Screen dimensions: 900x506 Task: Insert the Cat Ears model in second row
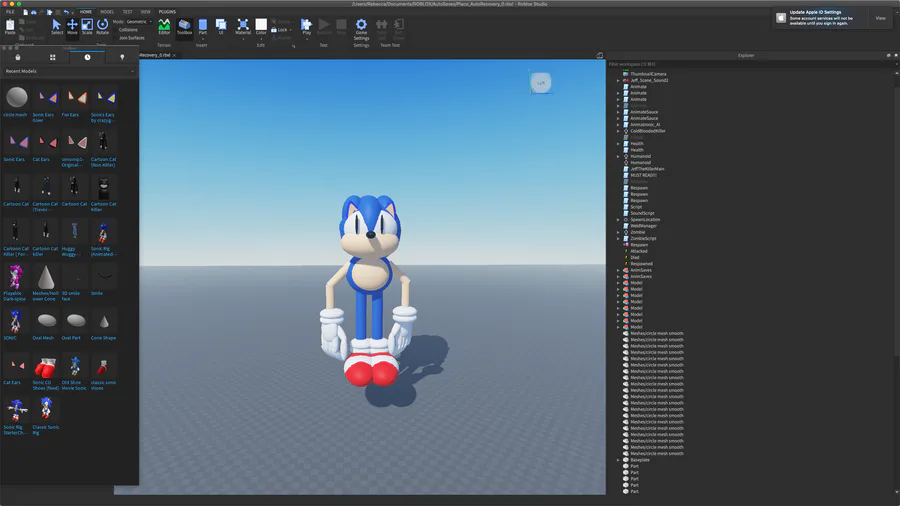[x=45, y=147]
